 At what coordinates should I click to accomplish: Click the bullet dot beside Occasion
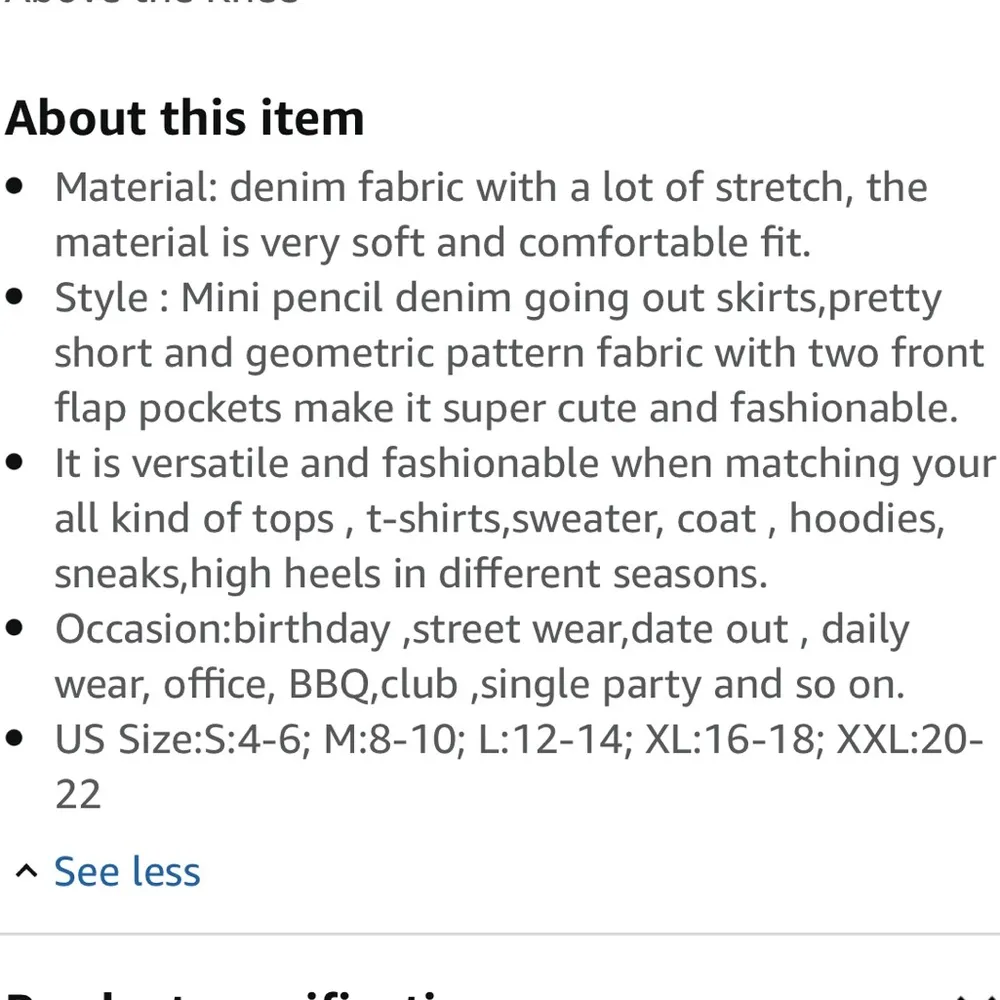pos(15,629)
